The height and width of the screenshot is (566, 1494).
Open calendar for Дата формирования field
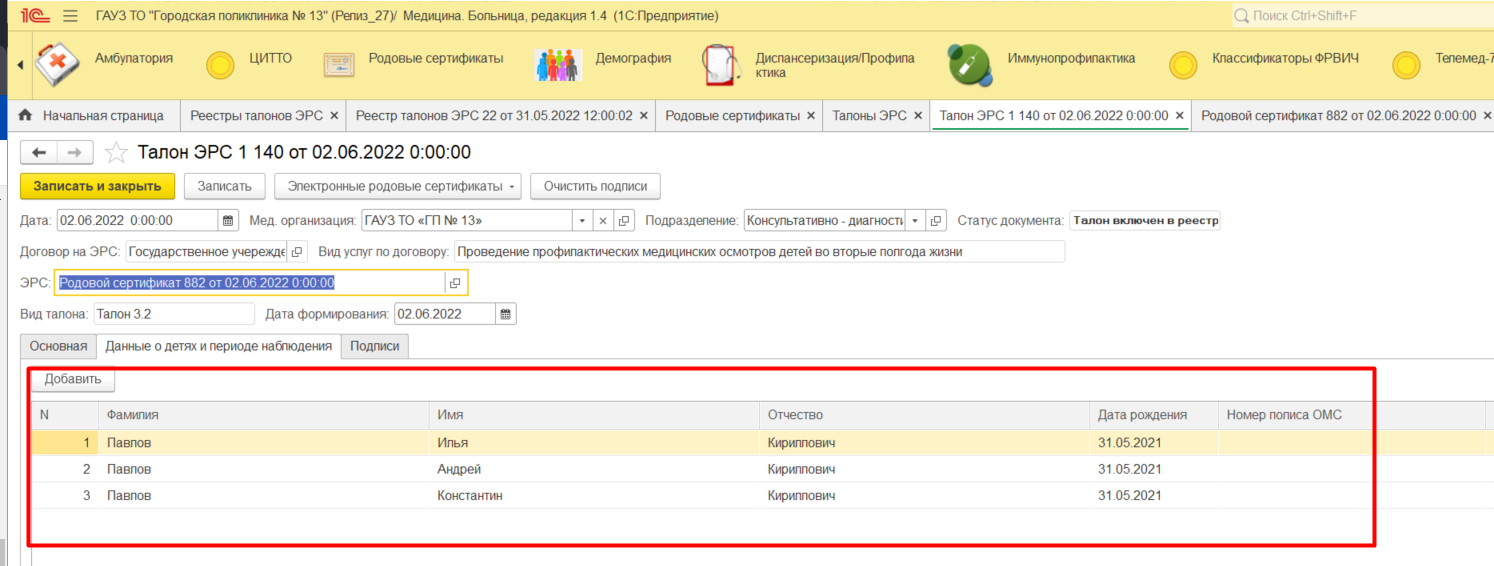(506, 314)
